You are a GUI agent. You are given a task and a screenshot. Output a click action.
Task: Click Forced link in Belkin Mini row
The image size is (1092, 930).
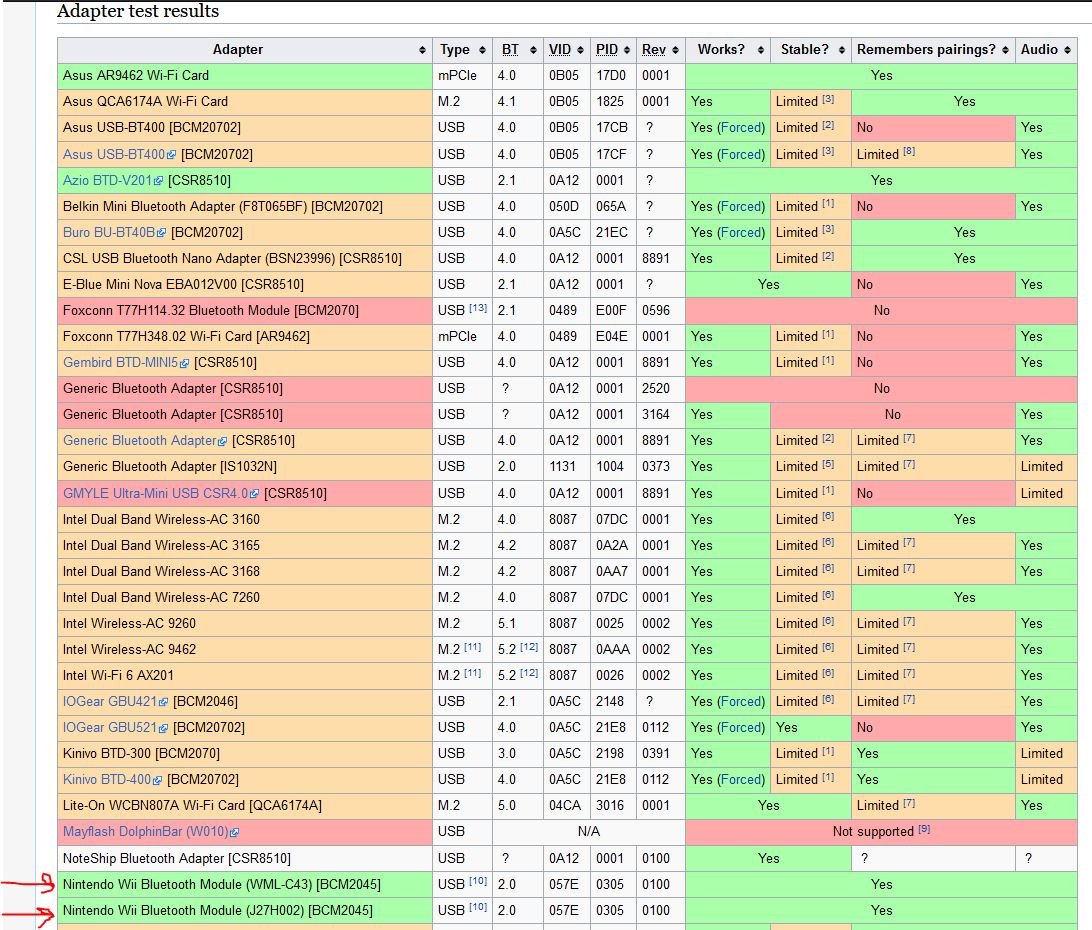tap(741, 206)
